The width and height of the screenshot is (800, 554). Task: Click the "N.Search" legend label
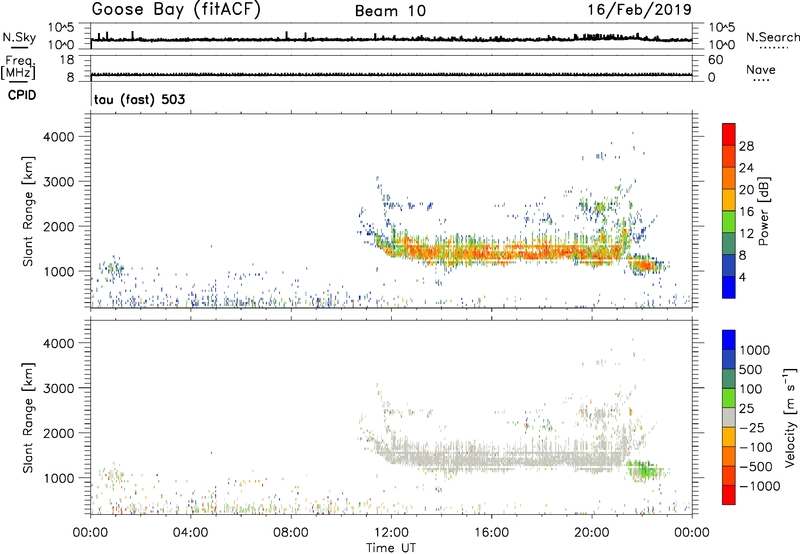click(x=772, y=37)
